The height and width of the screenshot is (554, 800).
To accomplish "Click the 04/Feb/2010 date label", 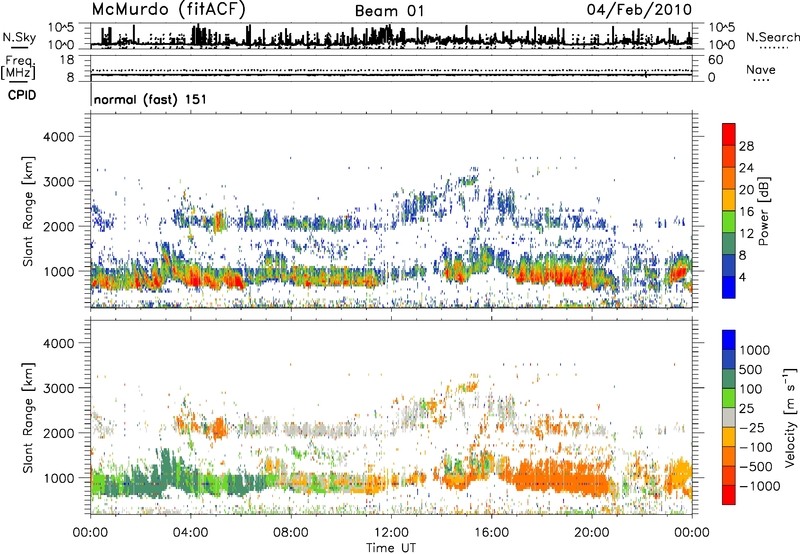I will [x=639, y=10].
